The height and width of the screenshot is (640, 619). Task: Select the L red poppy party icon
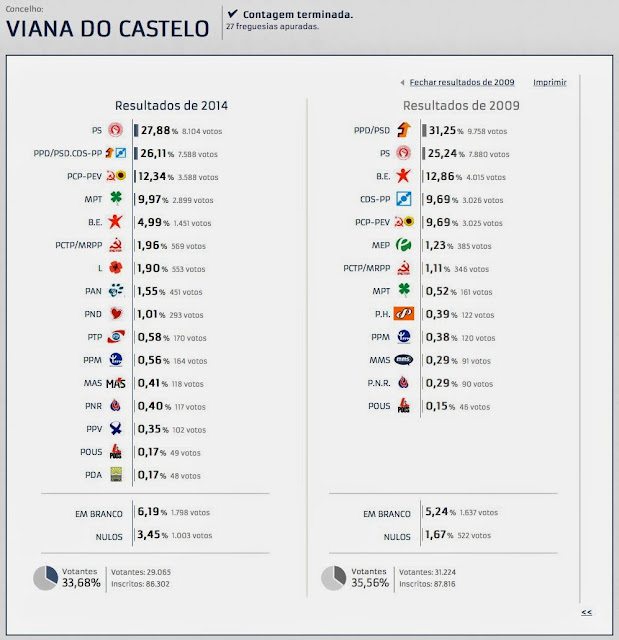pyautogui.click(x=115, y=268)
